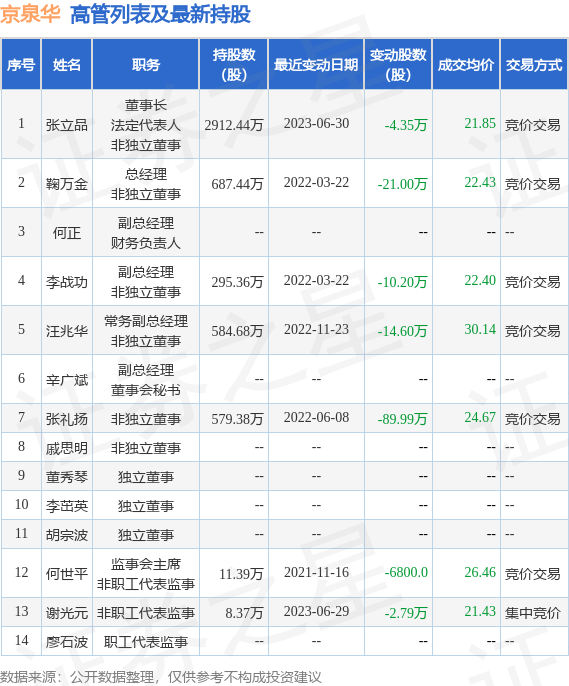
Task: Click the holding value 2912.44万
Action: pyautogui.click(x=234, y=125)
